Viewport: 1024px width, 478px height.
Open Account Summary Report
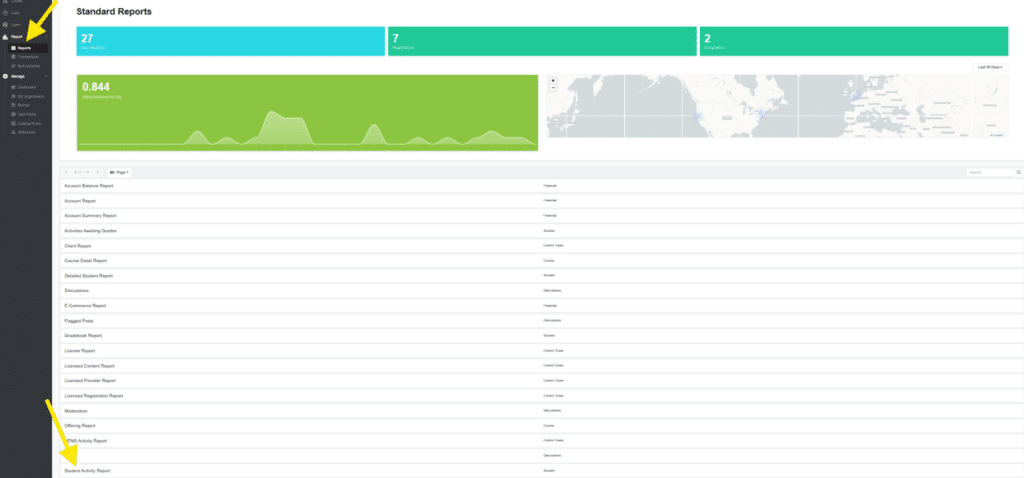point(541,216)
